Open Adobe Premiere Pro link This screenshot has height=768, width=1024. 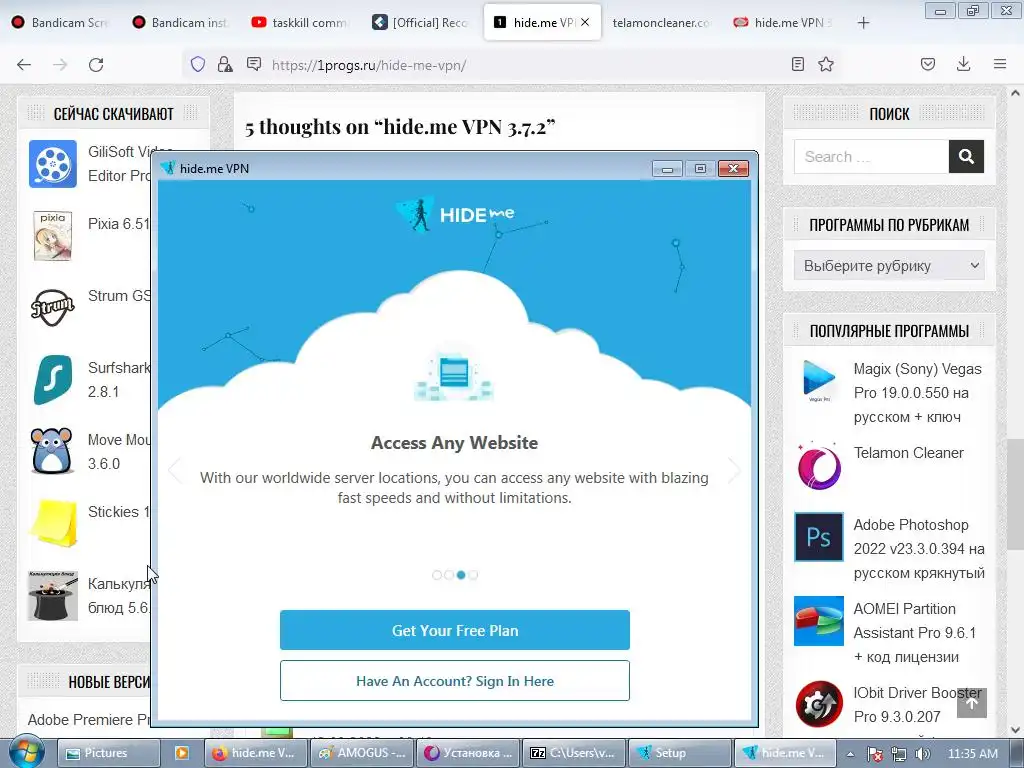click(89, 720)
